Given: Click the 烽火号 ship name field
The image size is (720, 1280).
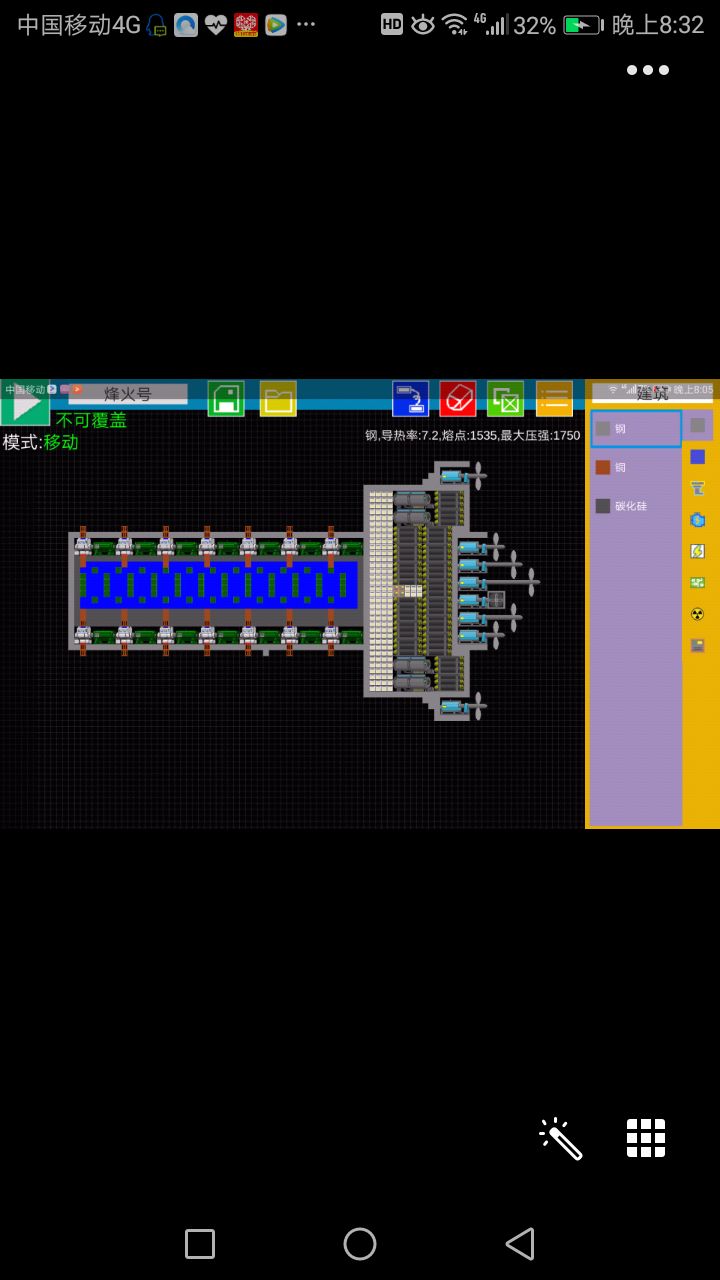Looking at the screenshot, I should point(128,394).
